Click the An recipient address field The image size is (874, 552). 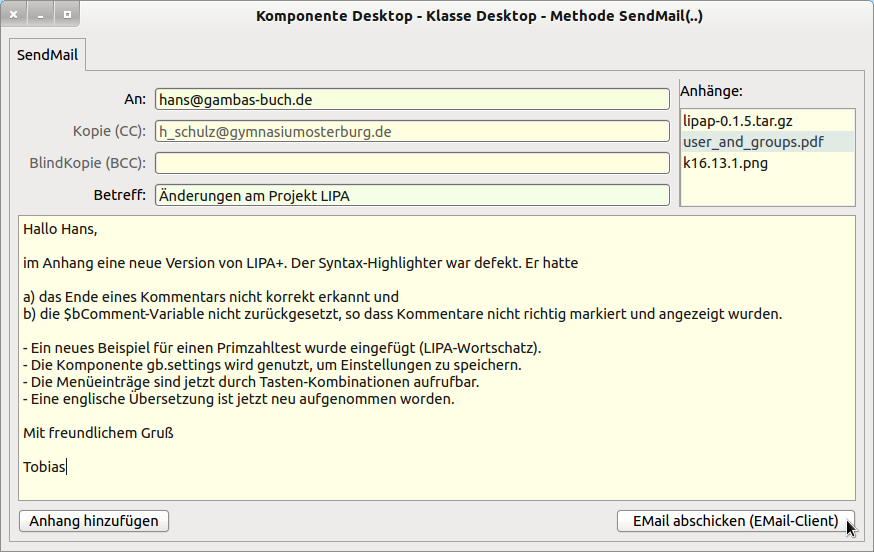(x=412, y=100)
